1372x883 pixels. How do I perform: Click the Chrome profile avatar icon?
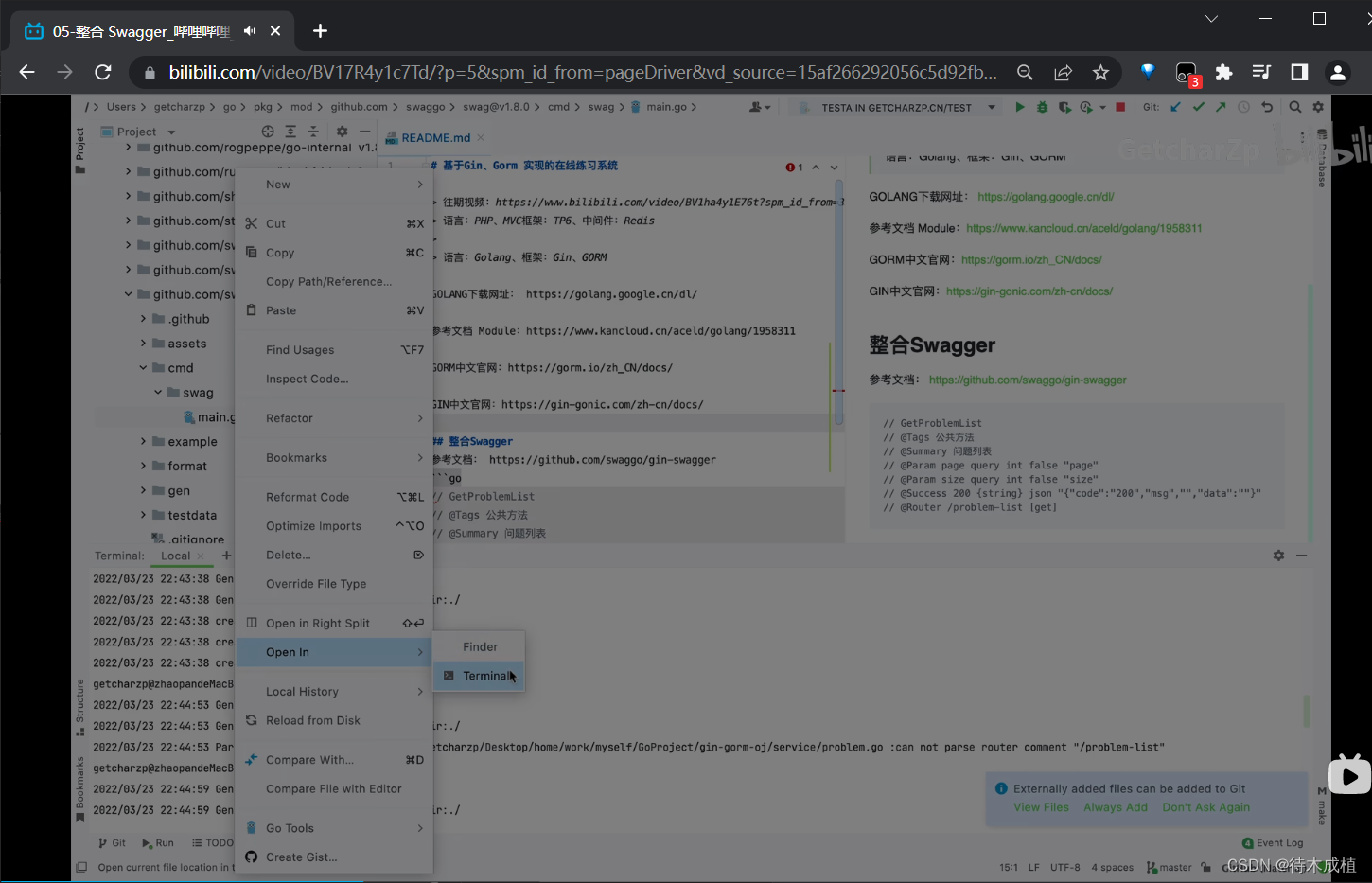pos(1337,72)
